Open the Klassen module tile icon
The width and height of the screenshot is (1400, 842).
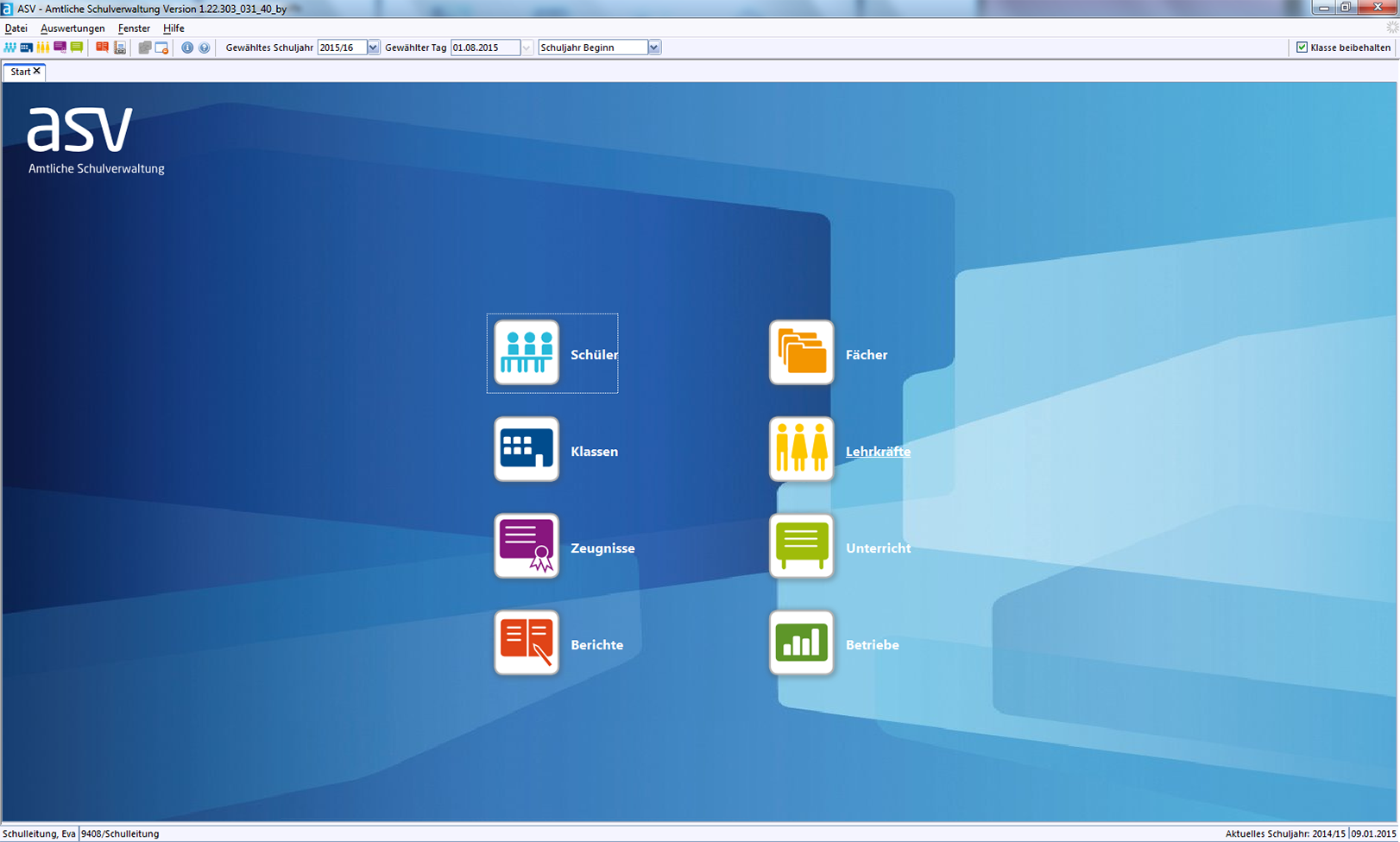tap(526, 450)
